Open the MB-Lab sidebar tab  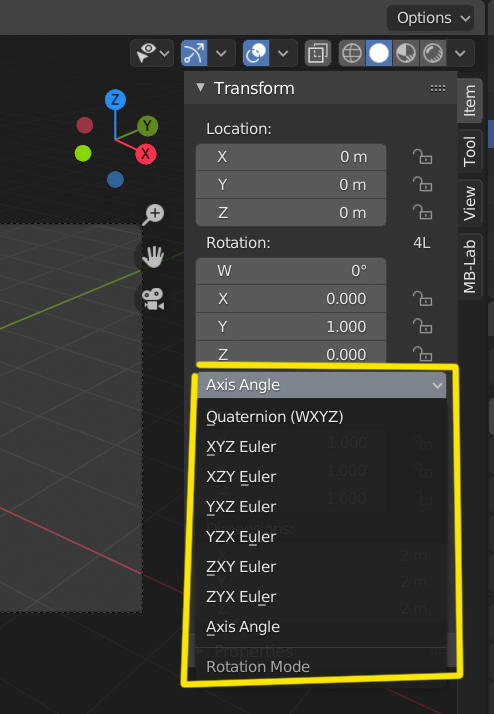469,266
